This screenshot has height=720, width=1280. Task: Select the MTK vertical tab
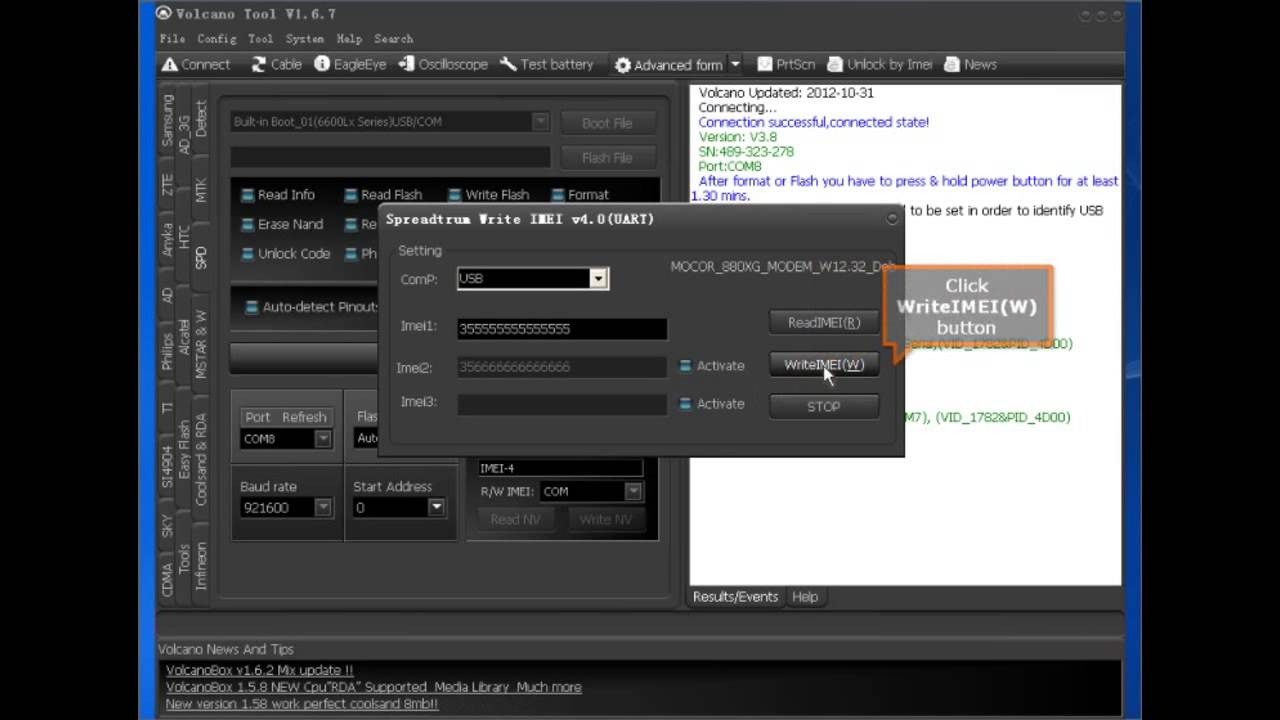pos(200,190)
